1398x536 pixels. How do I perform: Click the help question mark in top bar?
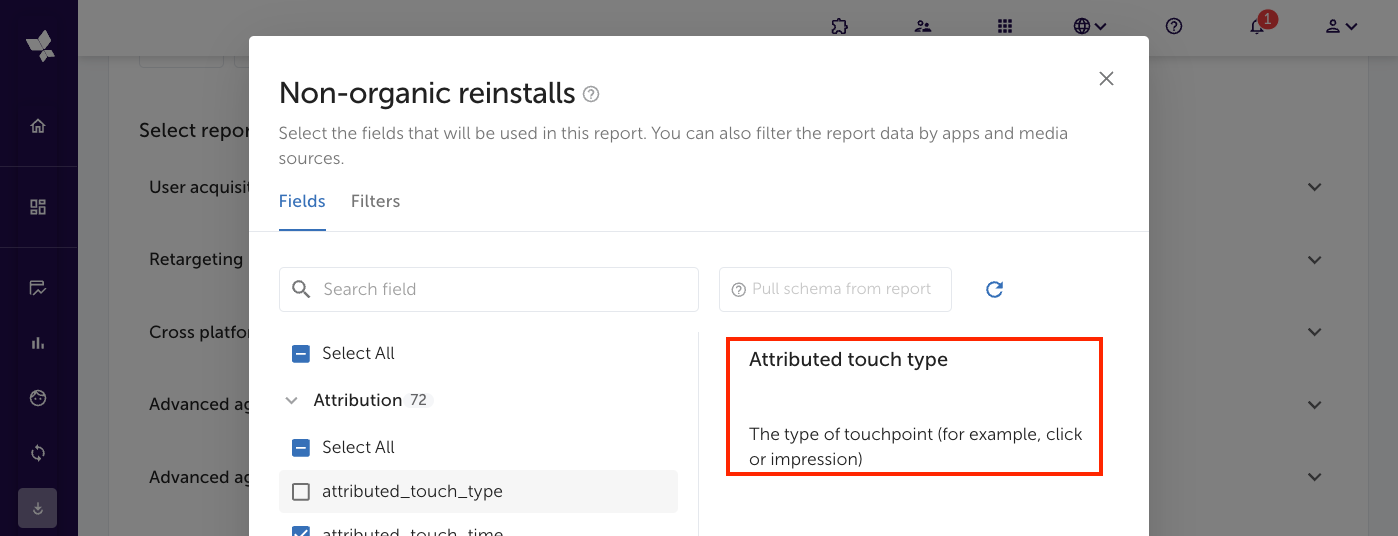point(1174,27)
